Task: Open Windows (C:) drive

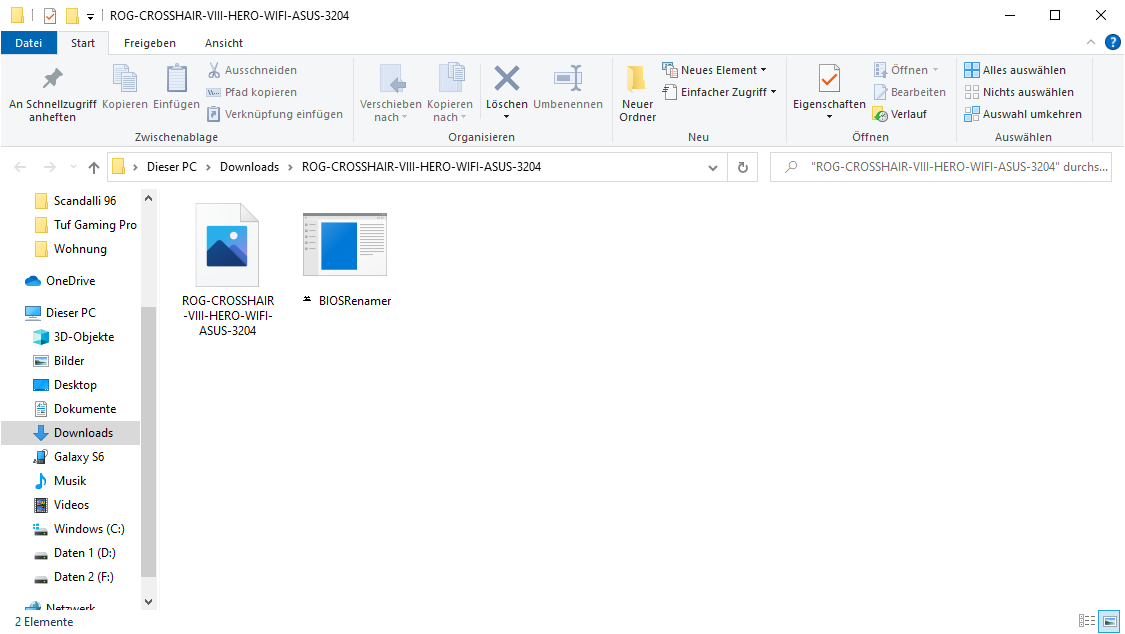Action: [79, 529]
